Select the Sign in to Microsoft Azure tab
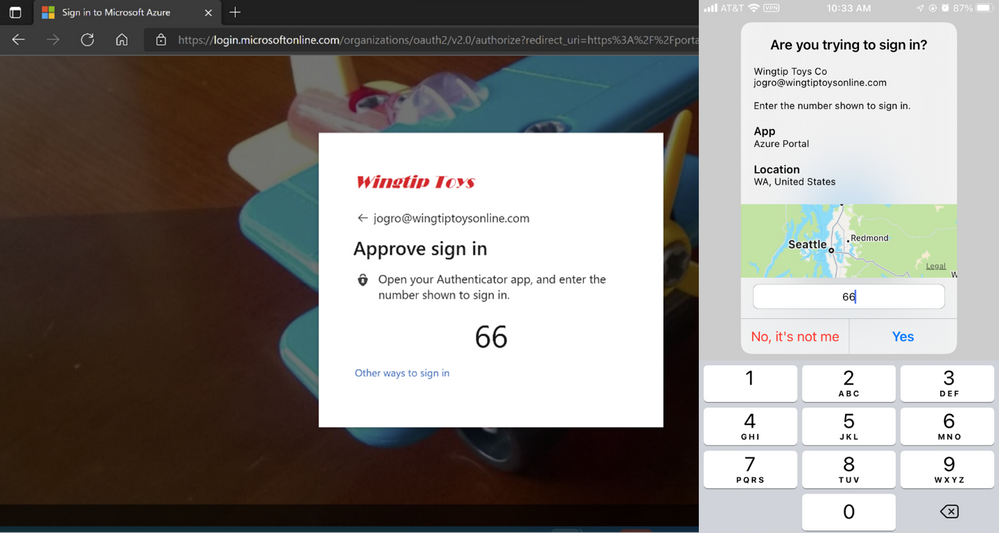This screenshot has height=533, width=999. (x=127, y=12)
